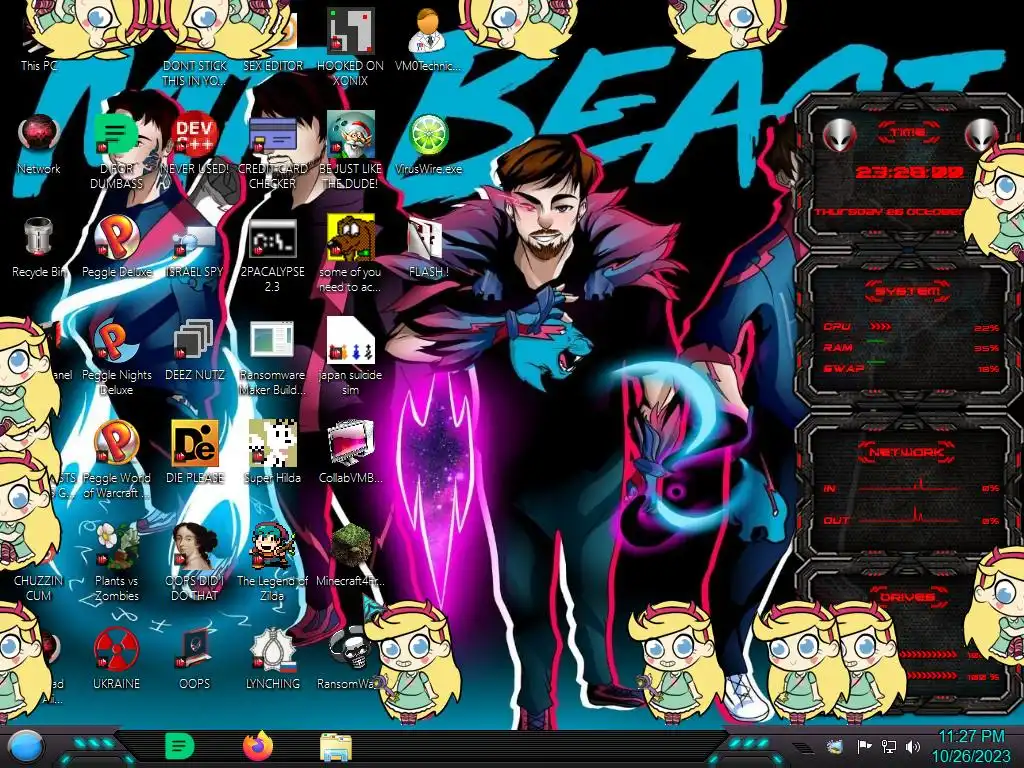Screen dimensions: 1024x768
Task: Click the NETWORK widget header
Action: click(x=908, y=452)
